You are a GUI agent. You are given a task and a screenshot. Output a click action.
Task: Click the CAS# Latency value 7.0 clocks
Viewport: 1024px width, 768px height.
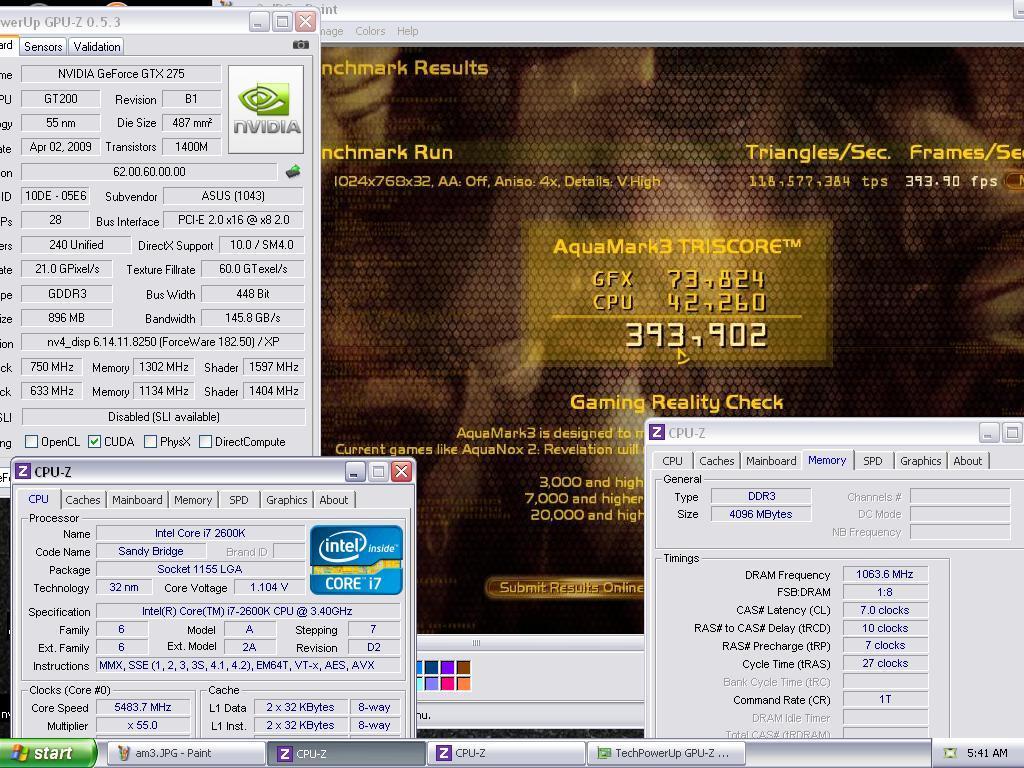[885, 610]
